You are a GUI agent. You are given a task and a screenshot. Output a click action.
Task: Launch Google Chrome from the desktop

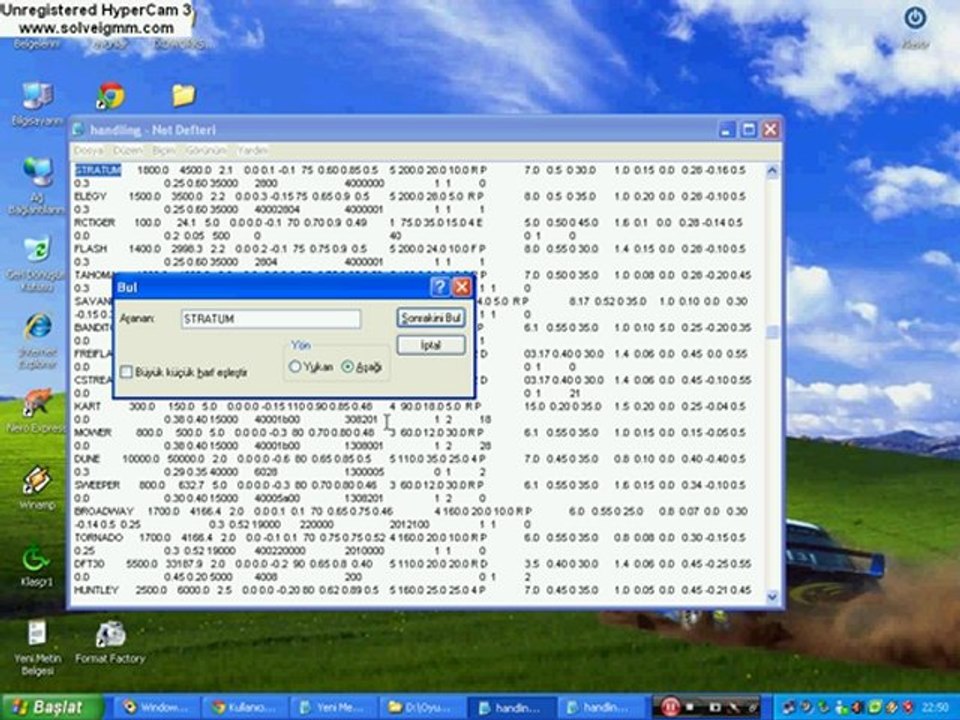point(111,96)
